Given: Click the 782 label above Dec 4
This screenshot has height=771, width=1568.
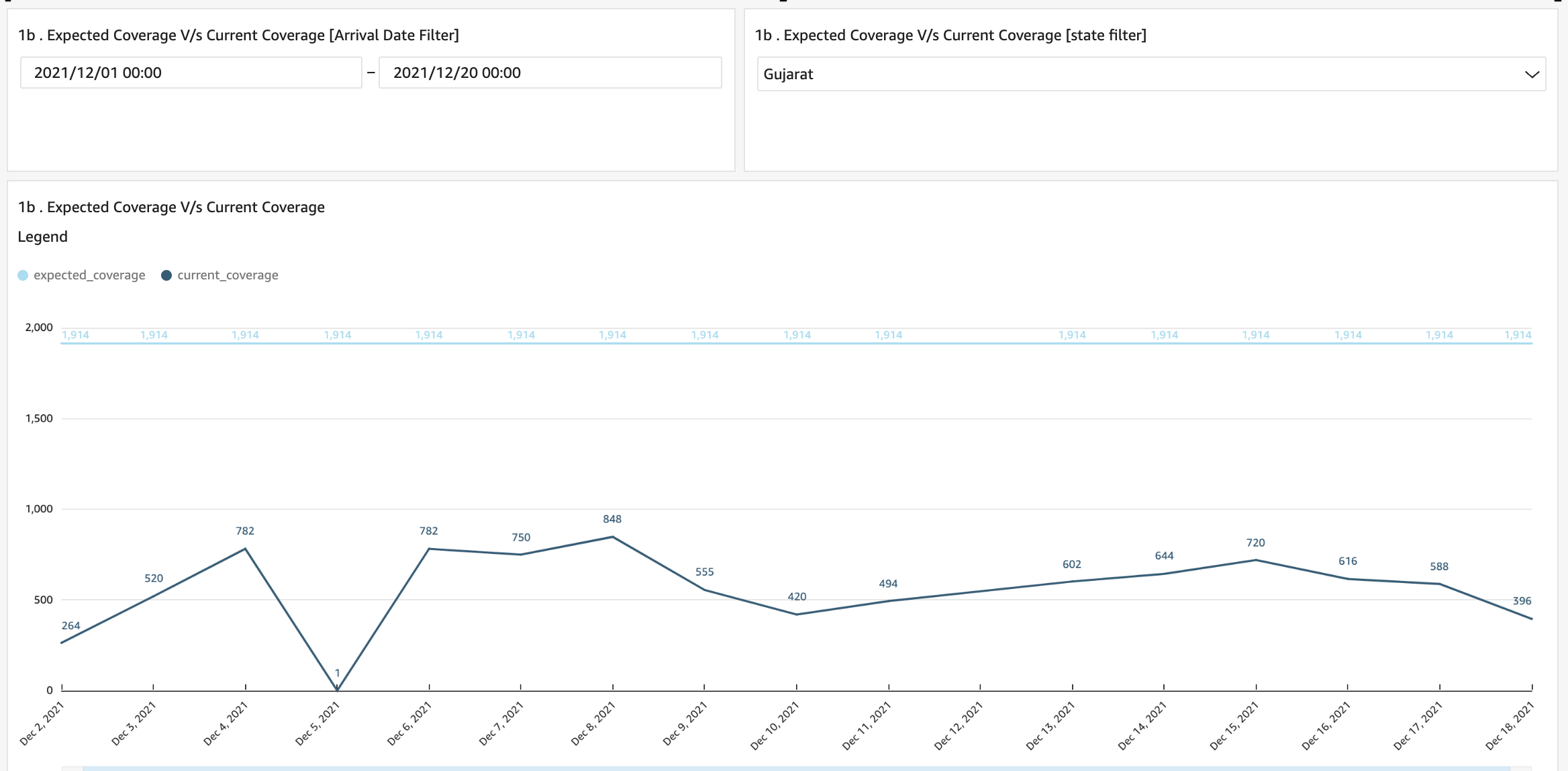Looking at the screenshot, I should pos(245,531).
